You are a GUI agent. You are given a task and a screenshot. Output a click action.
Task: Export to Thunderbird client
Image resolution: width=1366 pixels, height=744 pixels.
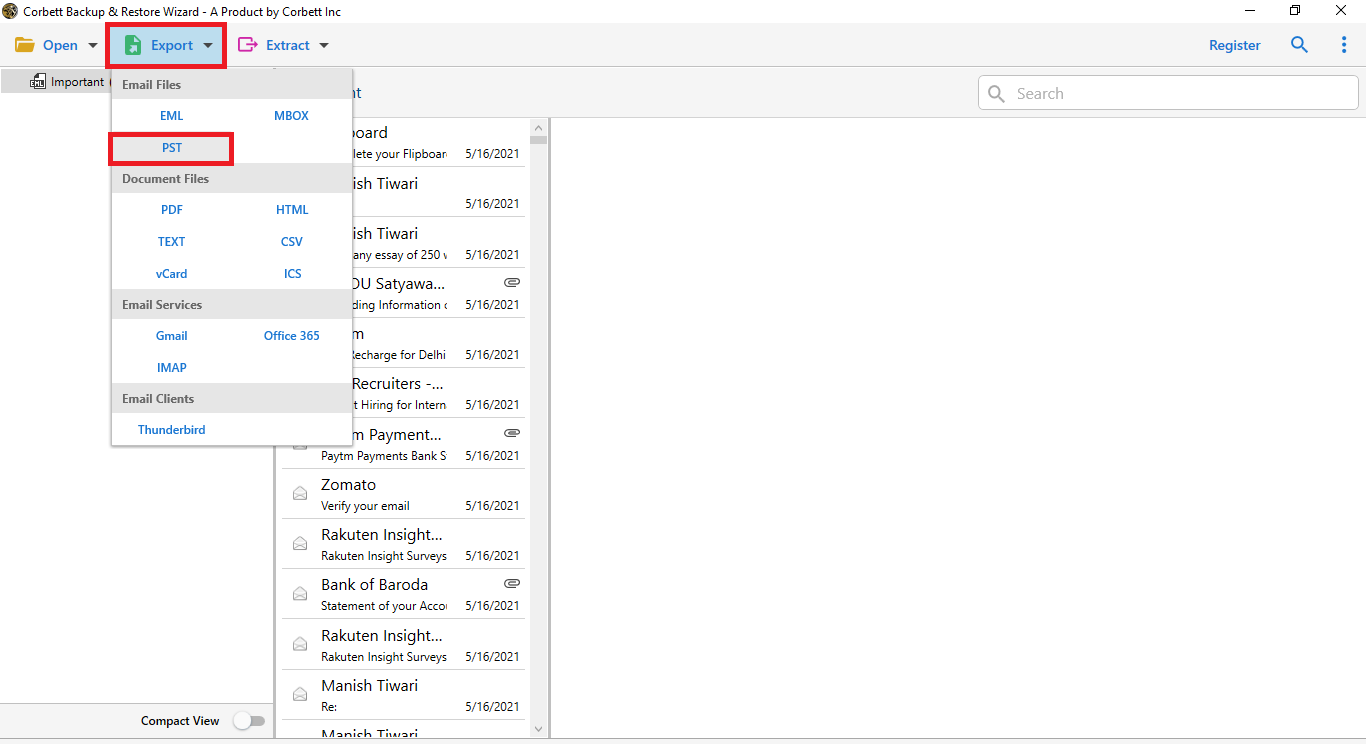pyautogui.click(x=172, y=430)
